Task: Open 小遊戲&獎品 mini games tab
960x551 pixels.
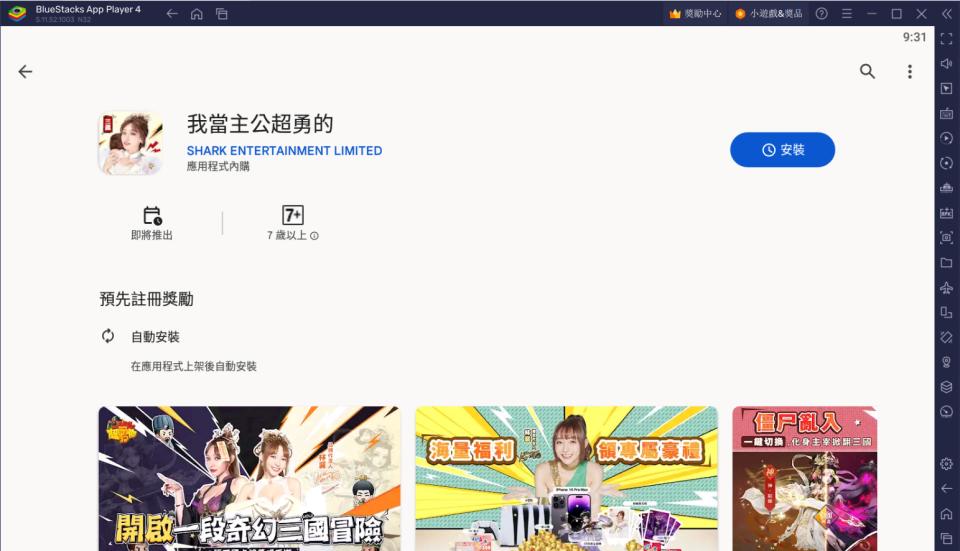Action: point(769,13)
